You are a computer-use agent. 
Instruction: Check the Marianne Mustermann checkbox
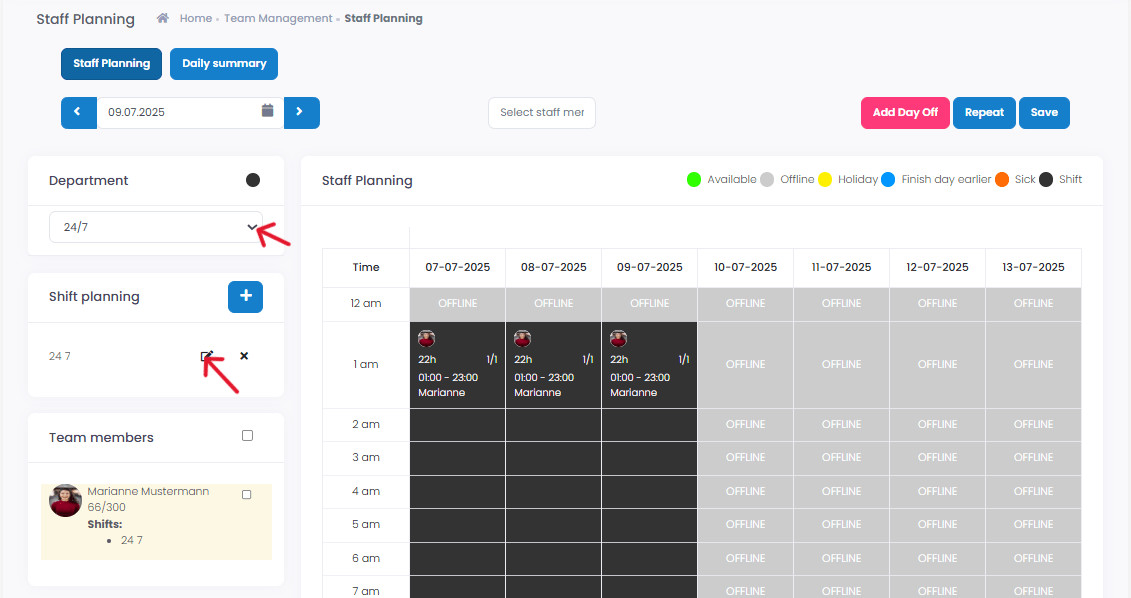point(247,495)
